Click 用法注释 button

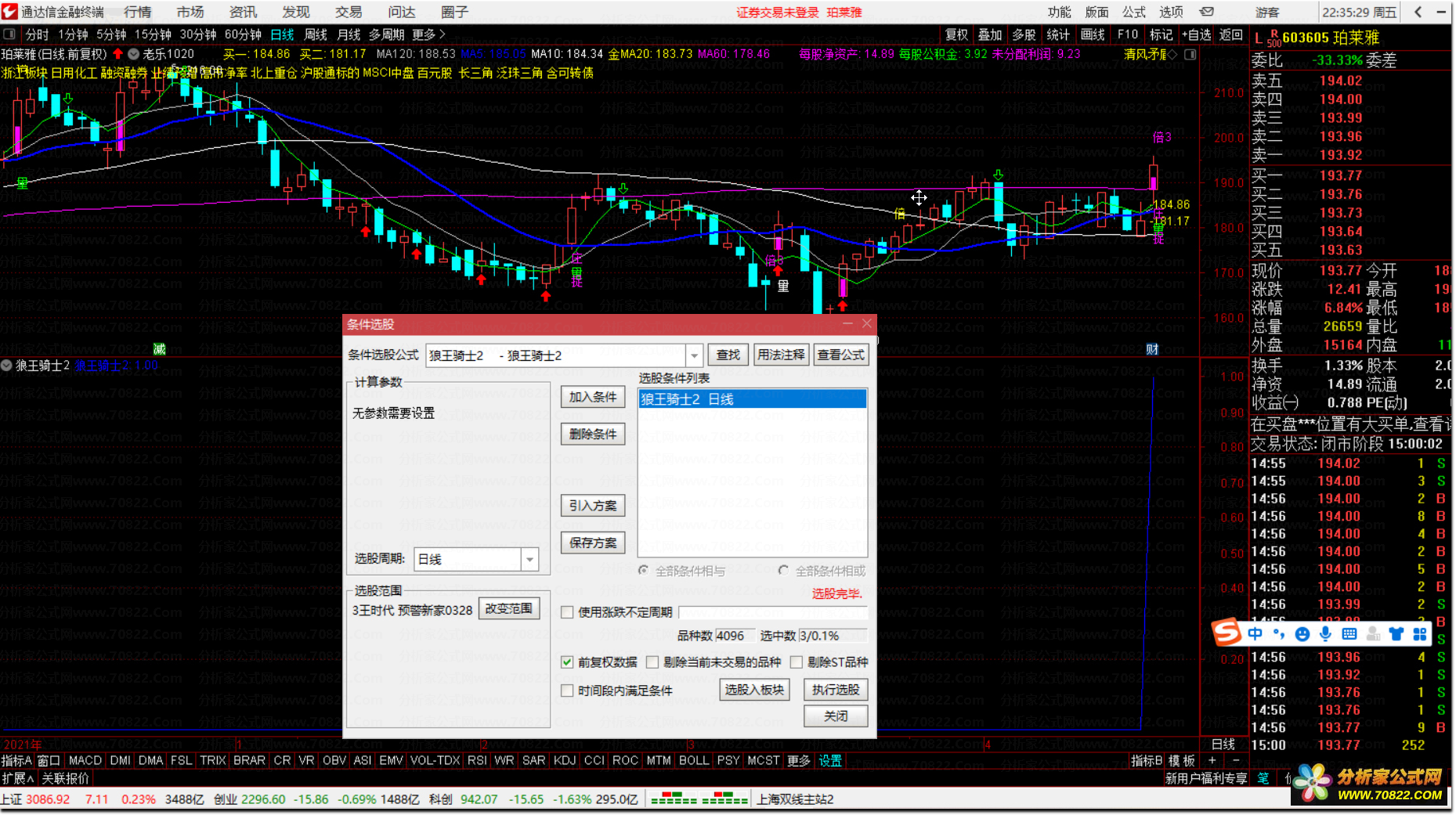[x=781, y=355]
